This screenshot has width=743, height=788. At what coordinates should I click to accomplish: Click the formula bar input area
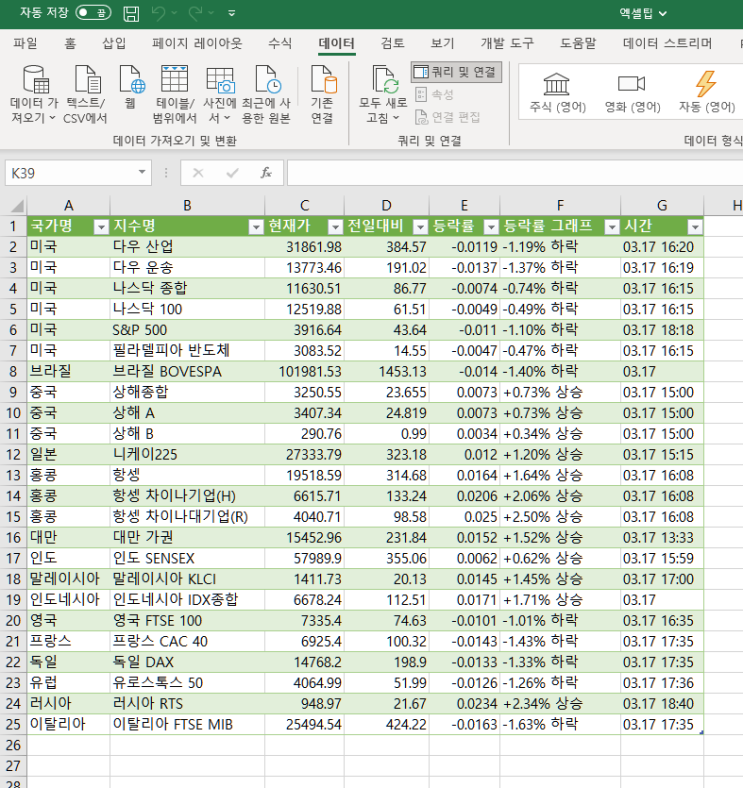515,173
